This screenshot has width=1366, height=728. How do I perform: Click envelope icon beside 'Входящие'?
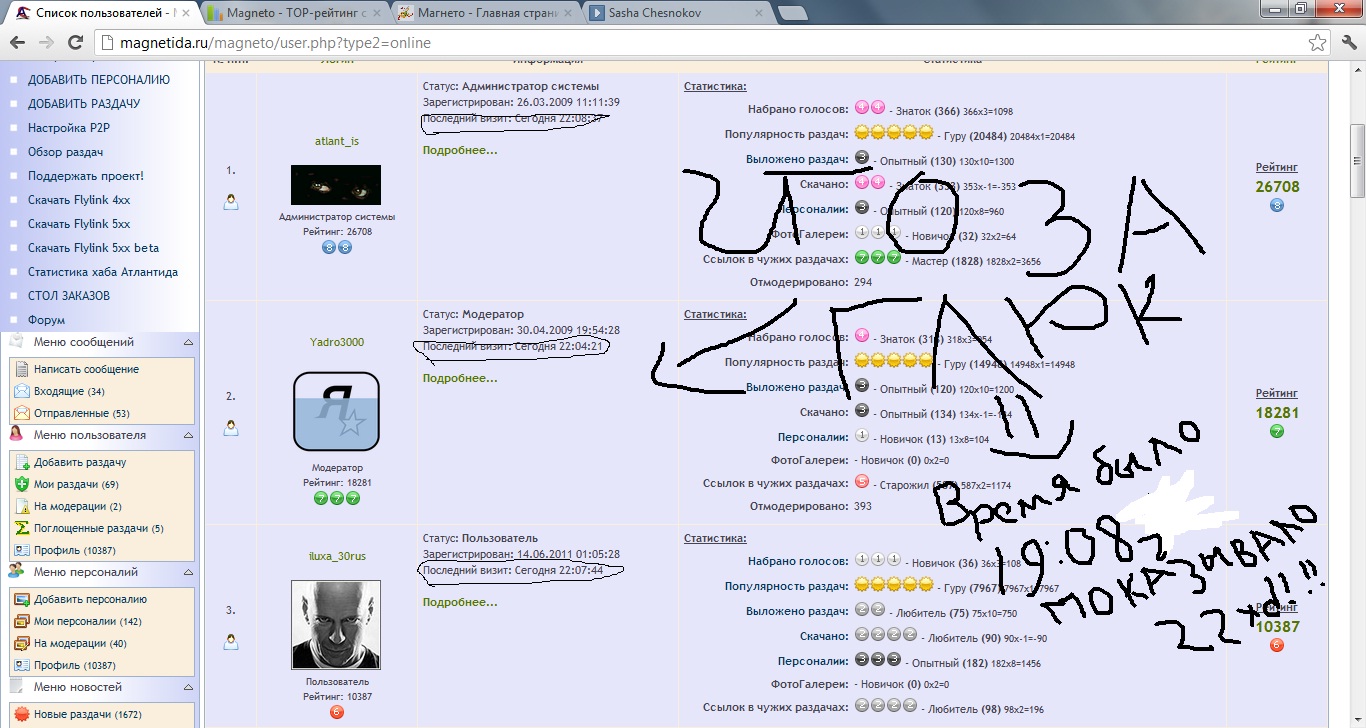point(22,391)
